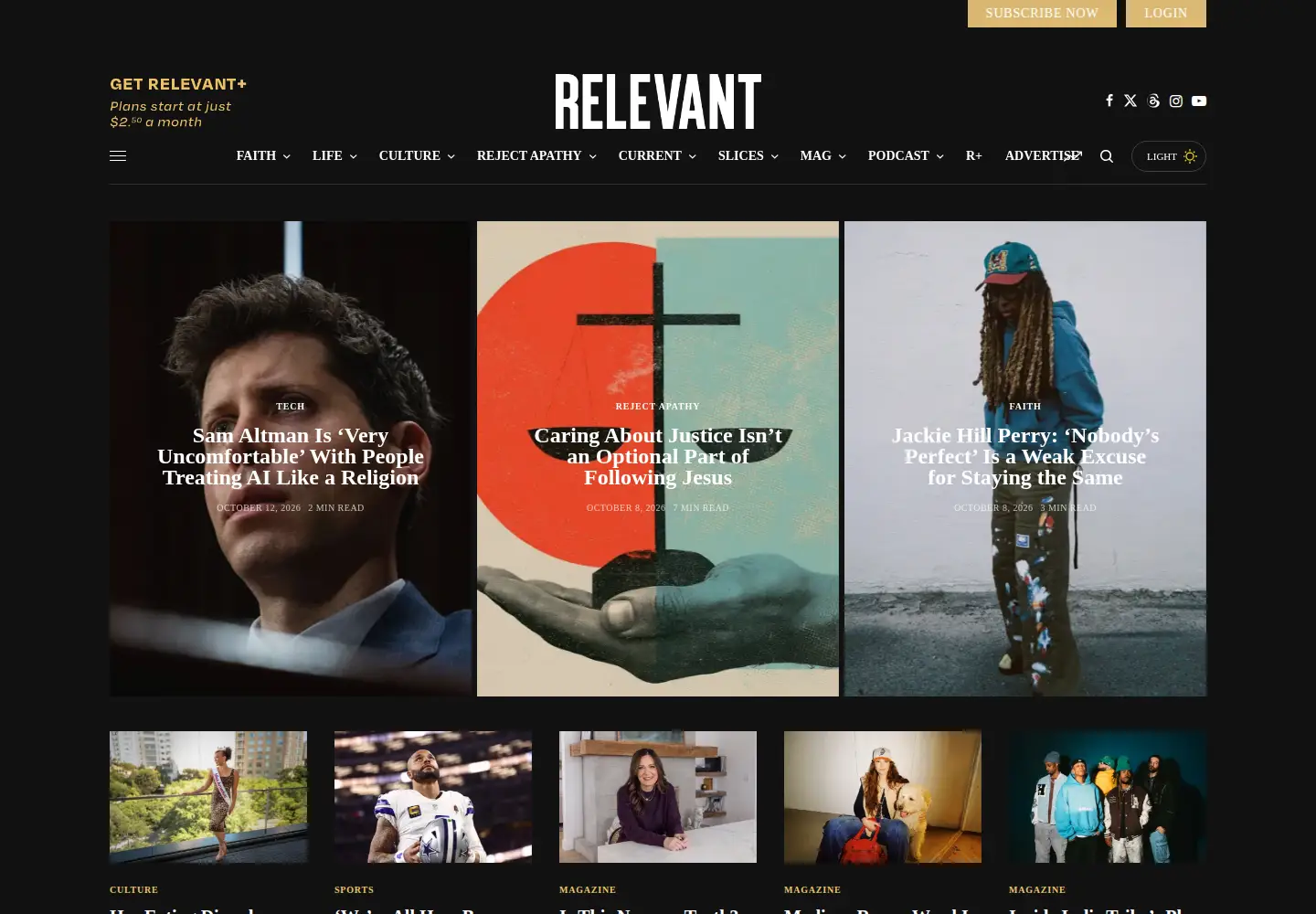Image resolution: width=1316 pixels, height=914 pixels.
Task: Open the Sam Altman AI religion article
Action: (x=291, y=456)
